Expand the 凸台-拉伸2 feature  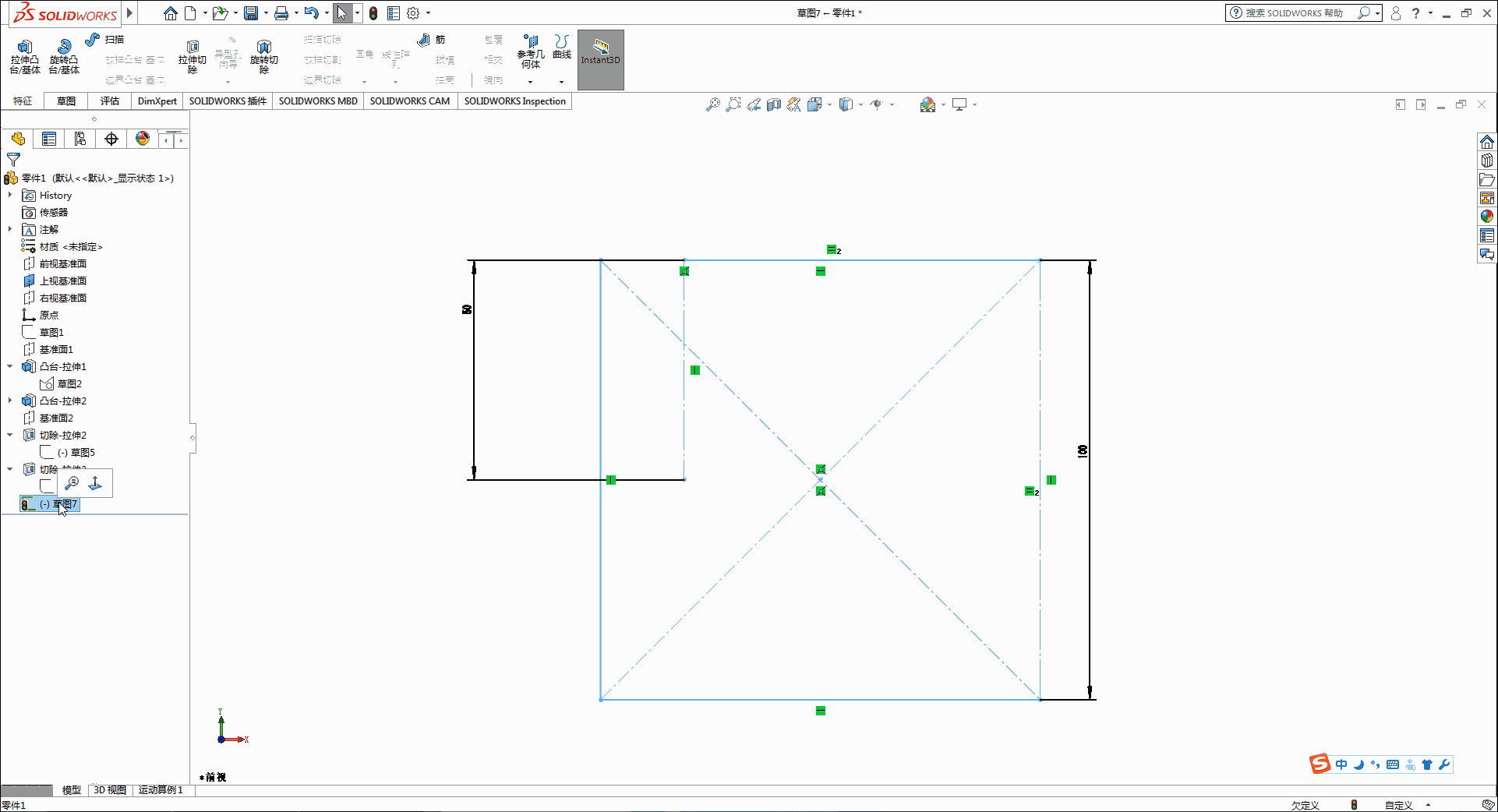coord(10,401)
